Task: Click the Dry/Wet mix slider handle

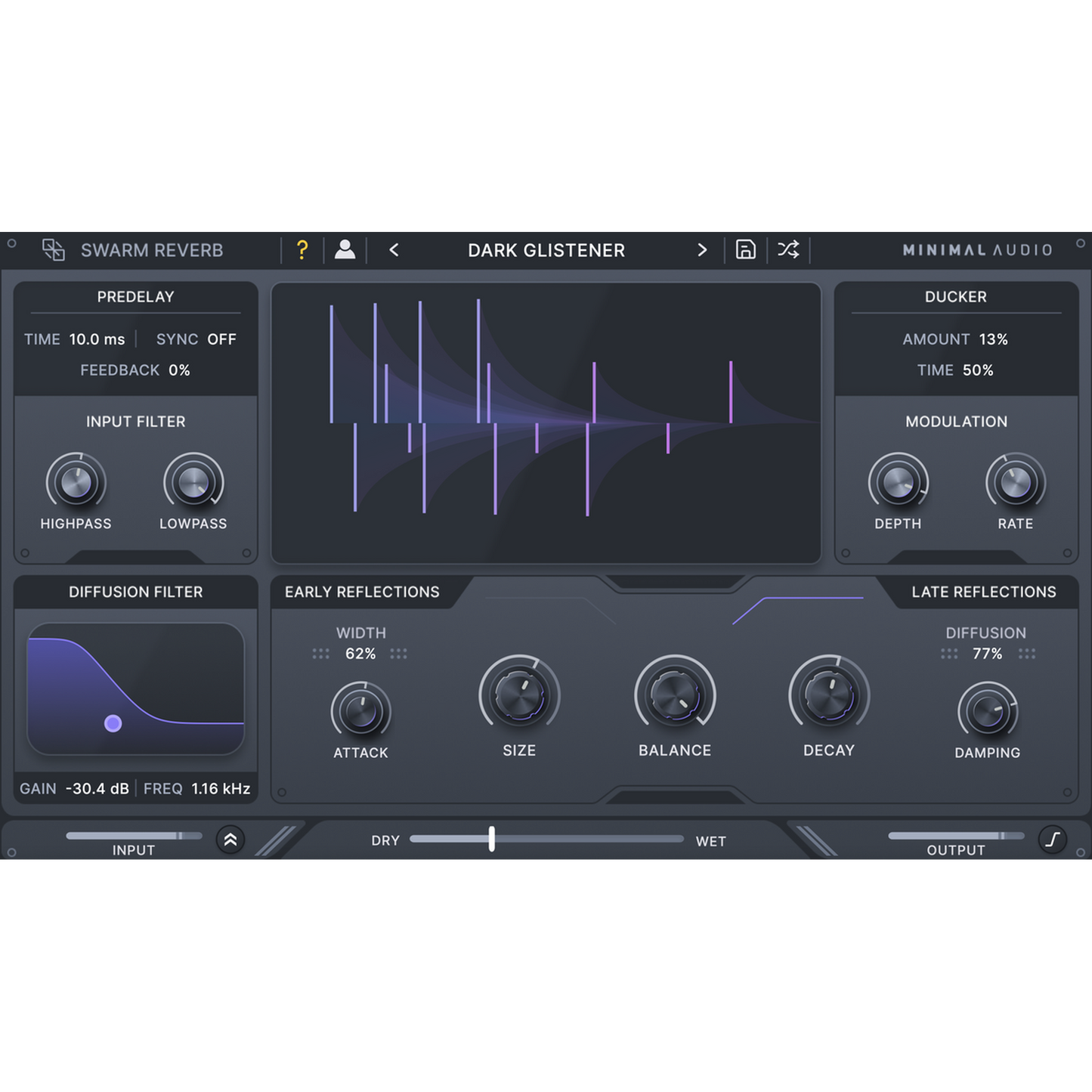Action: [491, 840]
